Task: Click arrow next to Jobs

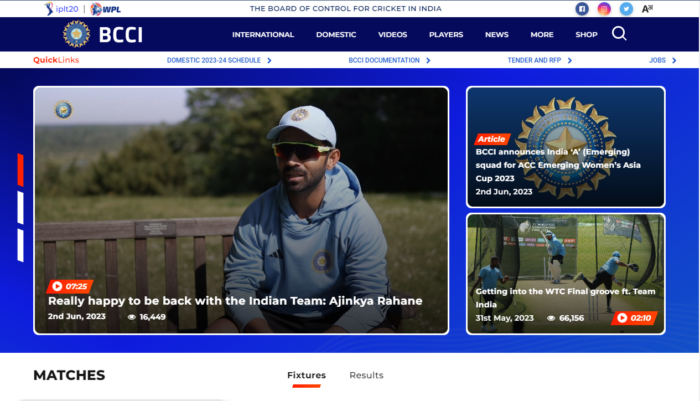Action: (x=674, y=60)
